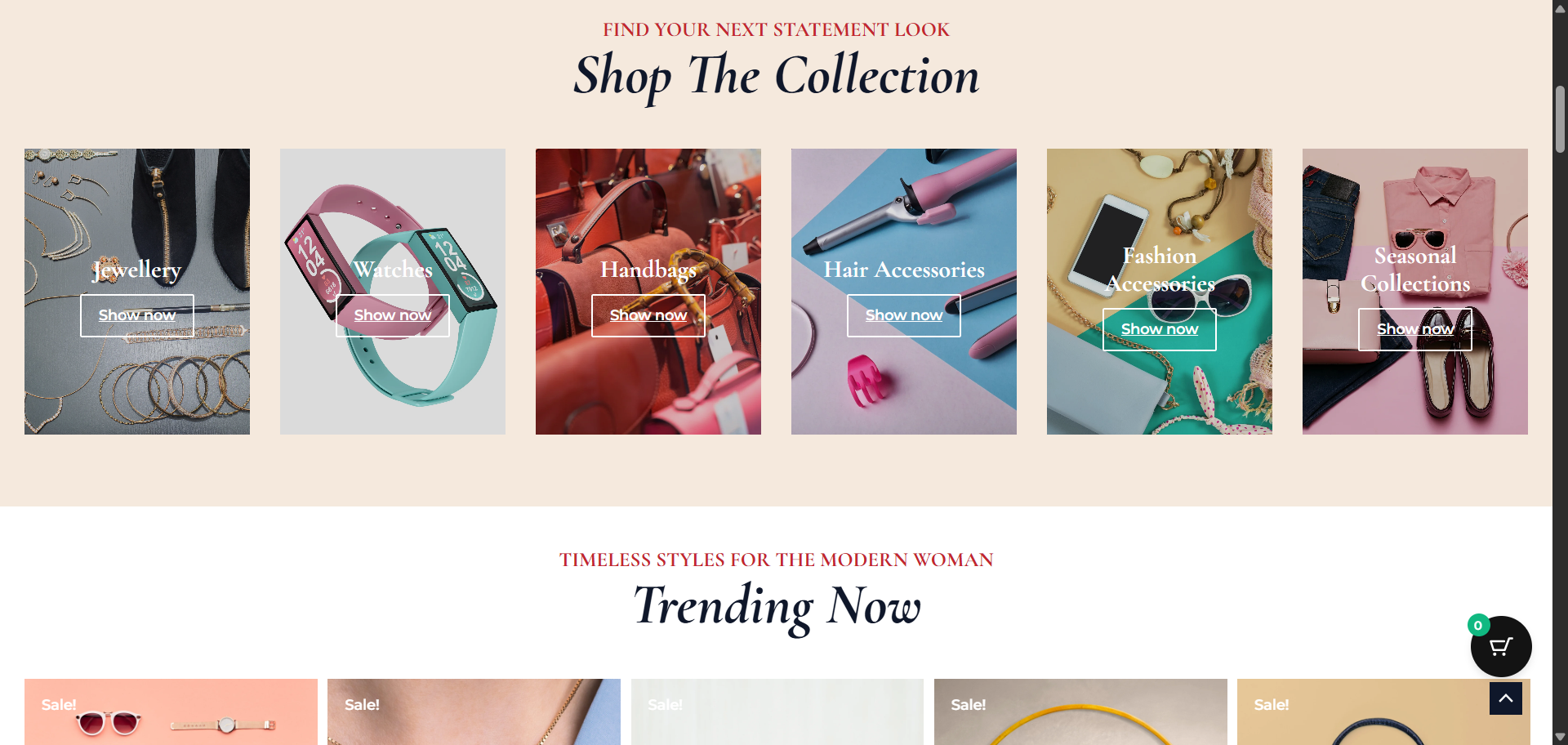Click Show now under Watches

pyautogui.click(x=393, y=315)
